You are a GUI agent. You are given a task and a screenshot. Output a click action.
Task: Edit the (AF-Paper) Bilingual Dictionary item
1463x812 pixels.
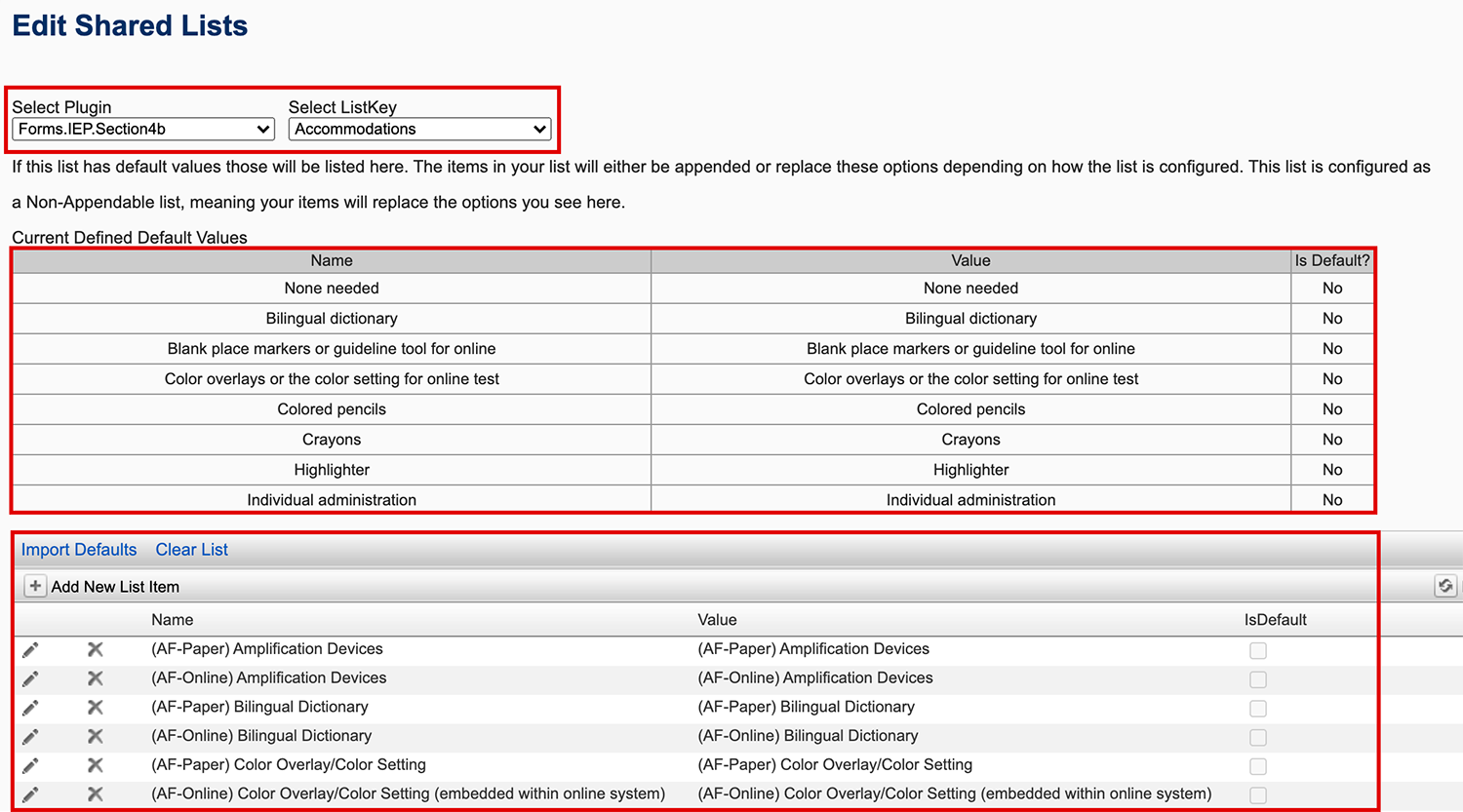(x=30, y=708)
